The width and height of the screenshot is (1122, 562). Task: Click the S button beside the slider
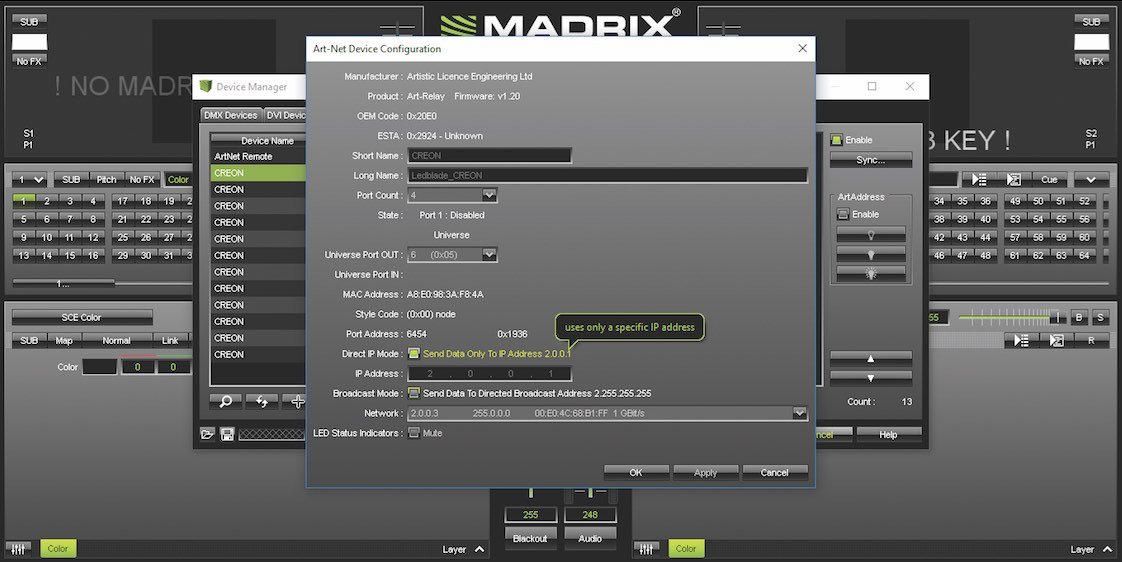pyautogui.click(x=1100, y=317)
